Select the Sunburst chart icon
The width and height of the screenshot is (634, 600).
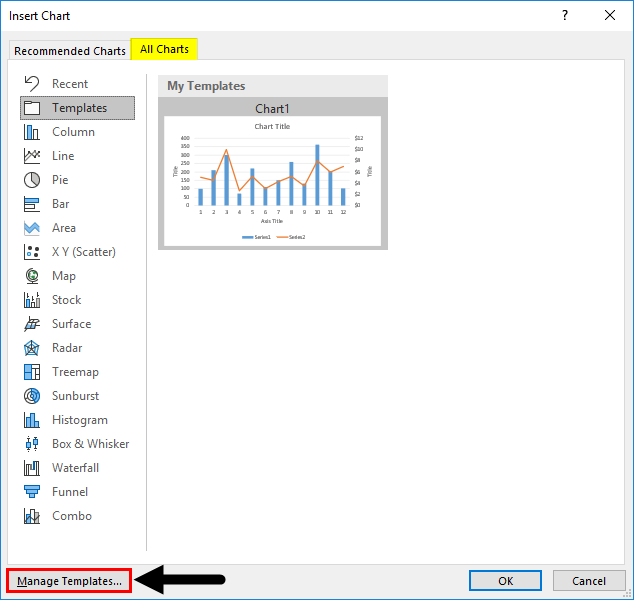pos(32,396)
